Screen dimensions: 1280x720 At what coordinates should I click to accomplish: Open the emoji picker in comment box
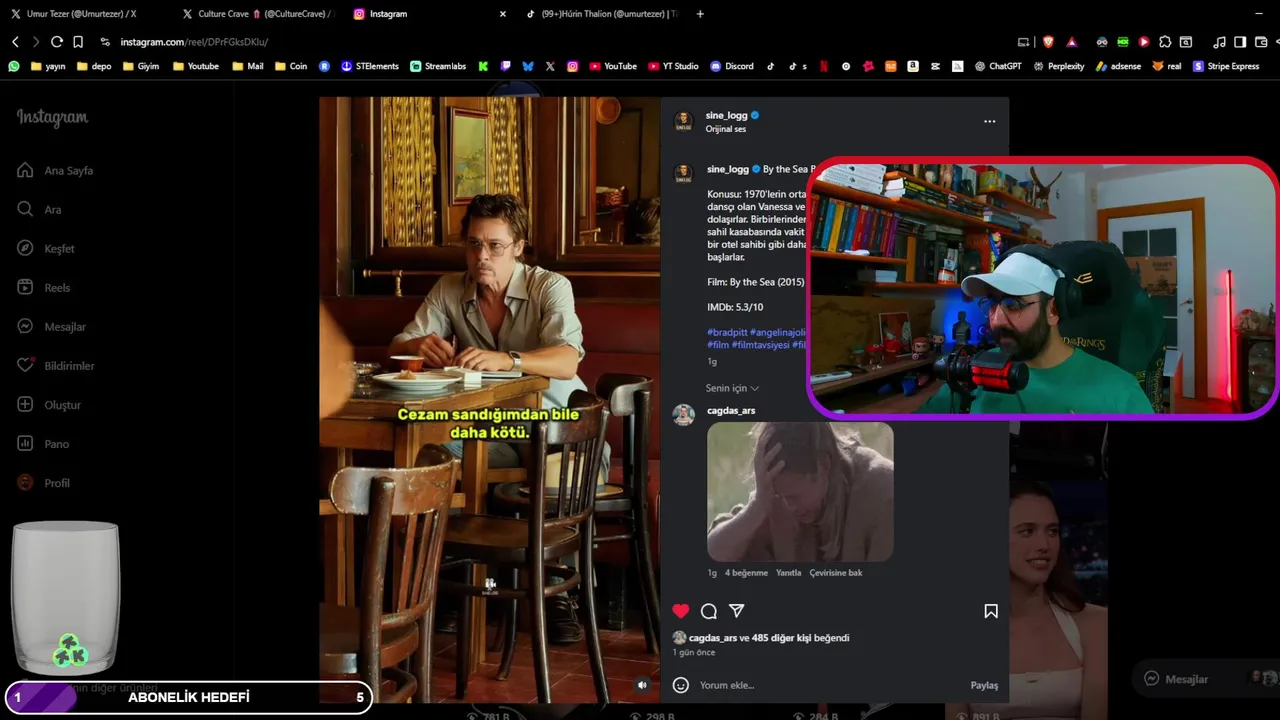click(681, 685)
